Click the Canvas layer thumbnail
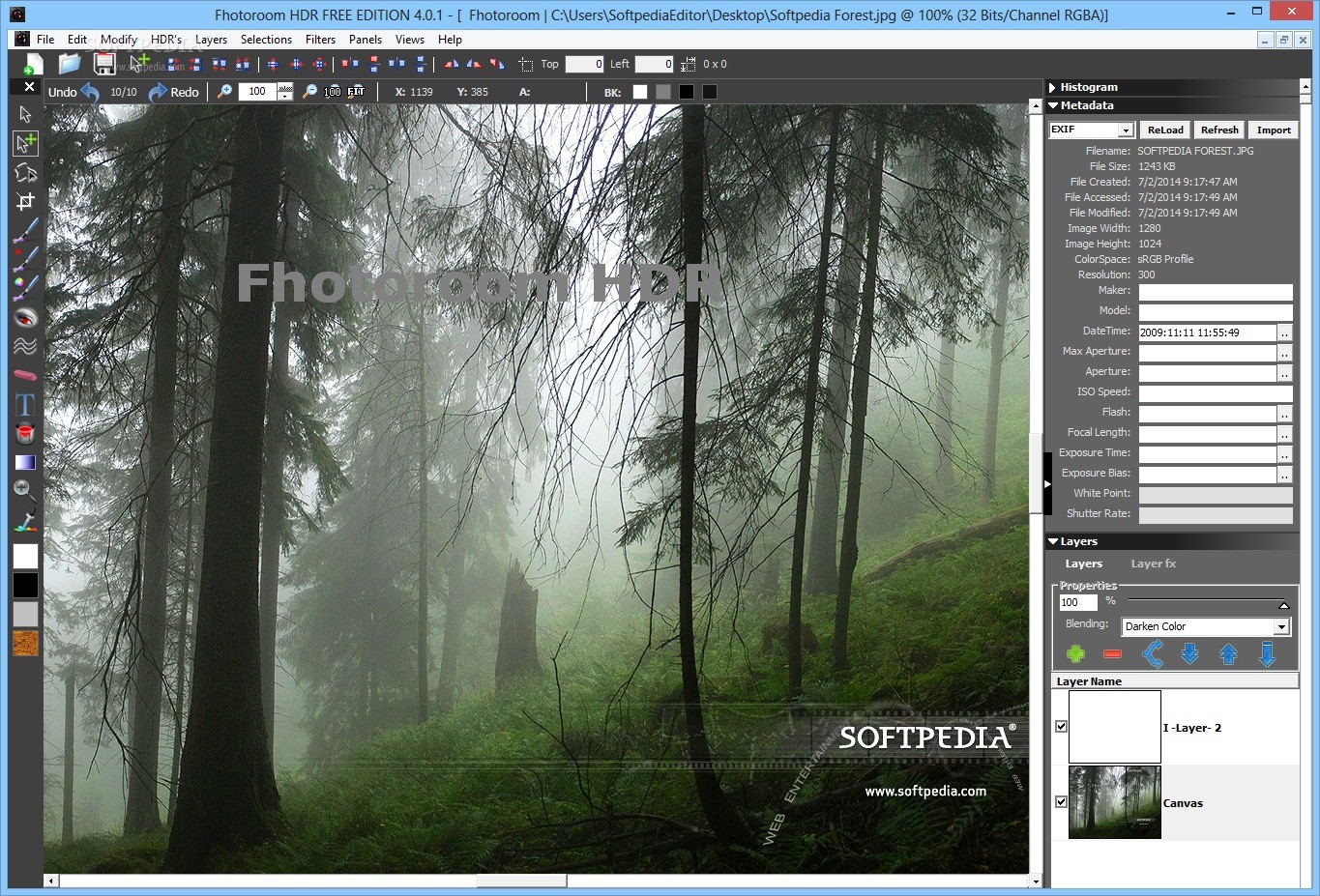 click(x=1115, y=802)
